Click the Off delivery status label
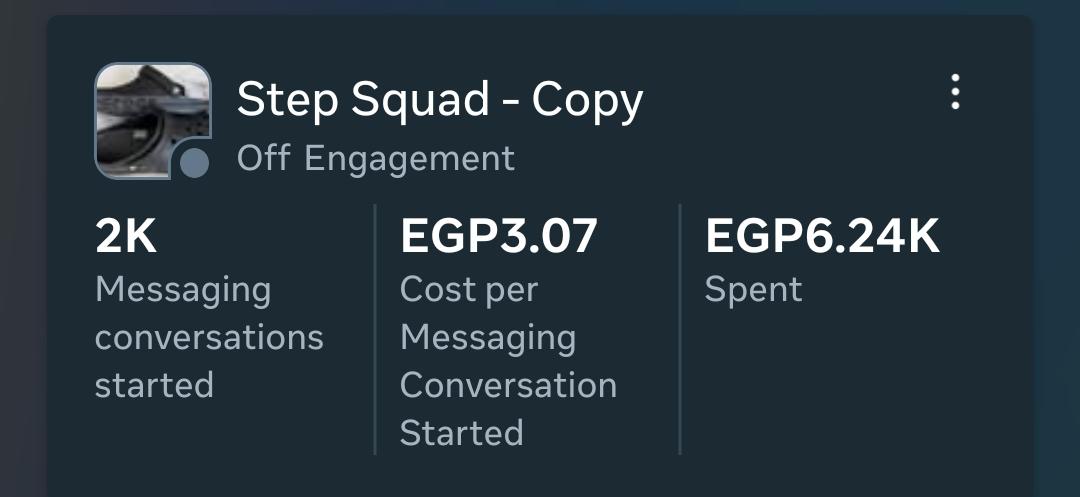 [264, 158]
